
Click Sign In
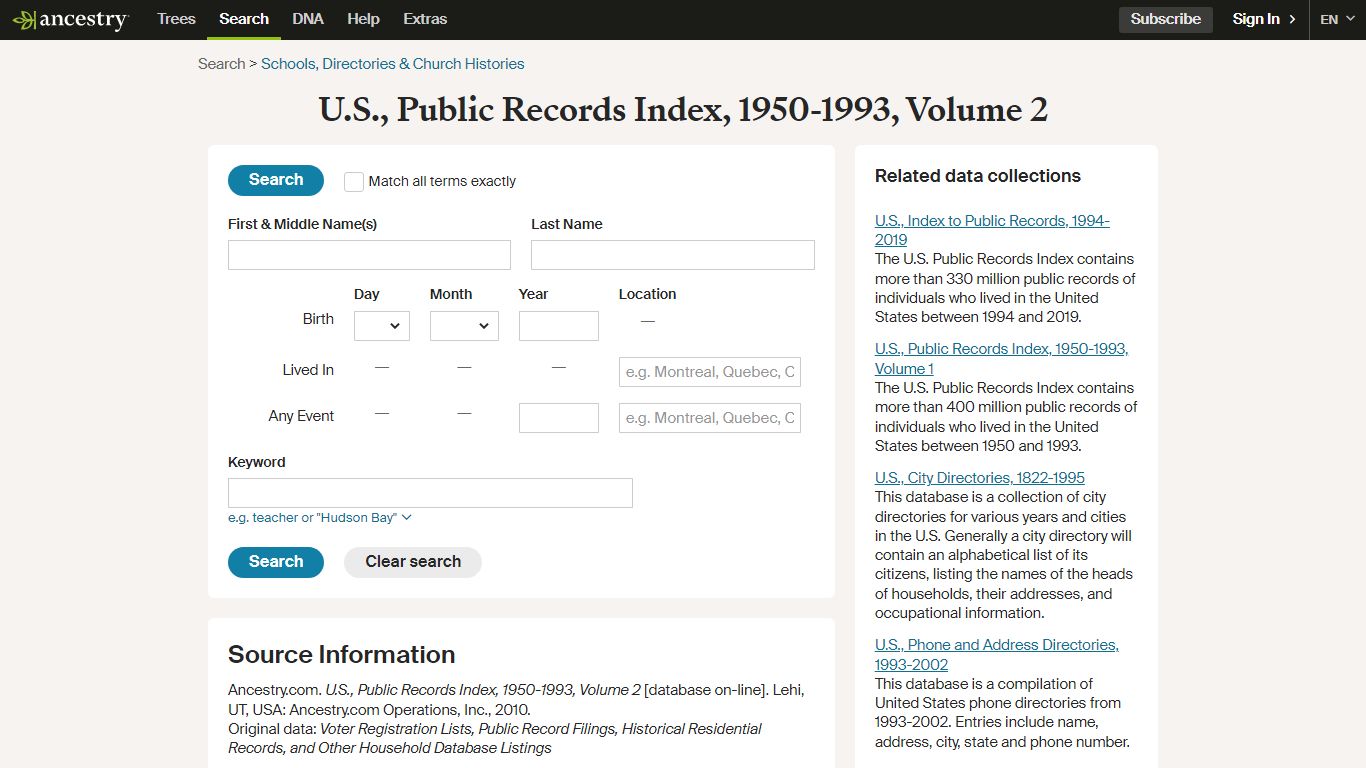coord(1264,19)
